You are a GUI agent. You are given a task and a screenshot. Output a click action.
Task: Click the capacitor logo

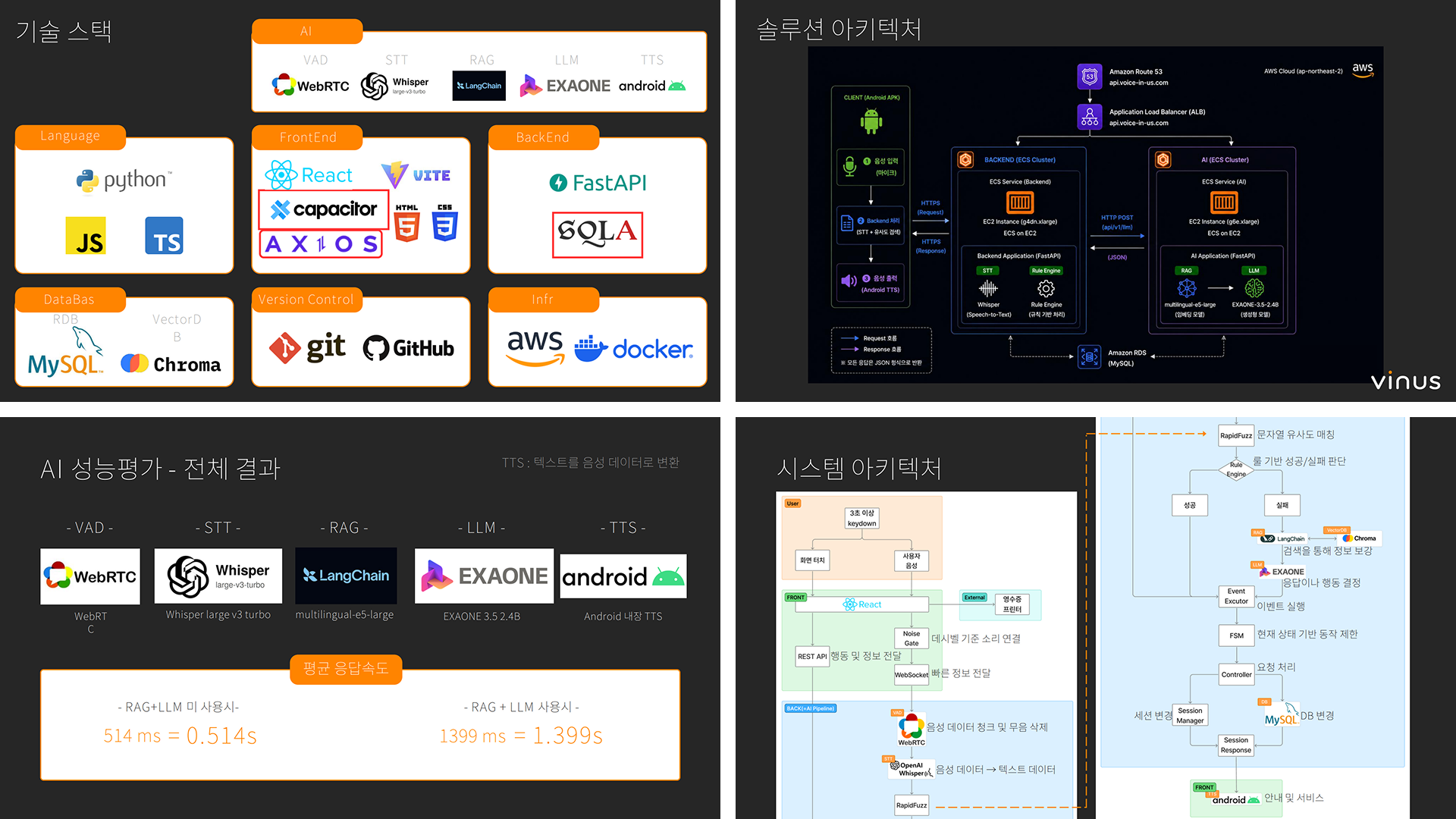click(324, 209)
